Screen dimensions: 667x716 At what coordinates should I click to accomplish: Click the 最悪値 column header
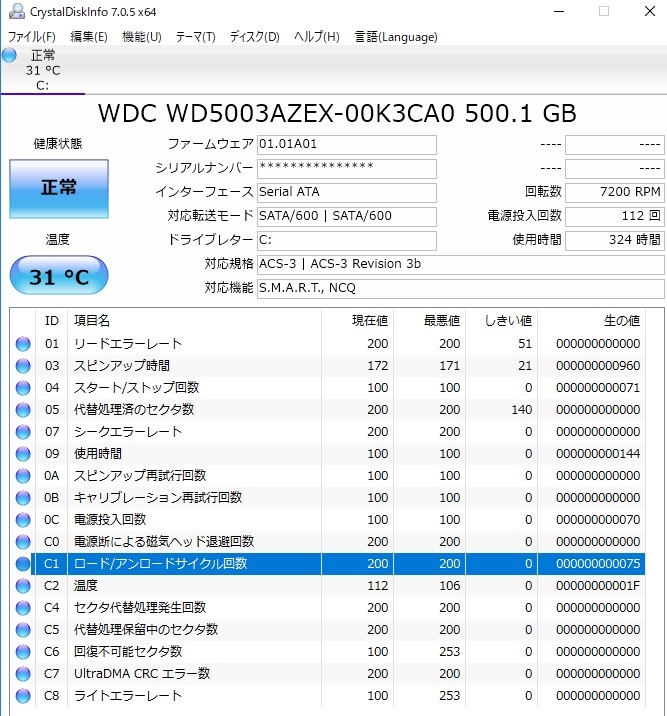430,321
